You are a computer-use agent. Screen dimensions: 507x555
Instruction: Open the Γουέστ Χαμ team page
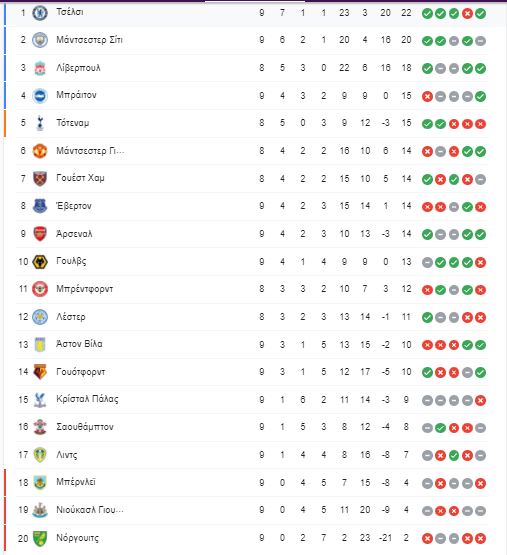[80, 178]
